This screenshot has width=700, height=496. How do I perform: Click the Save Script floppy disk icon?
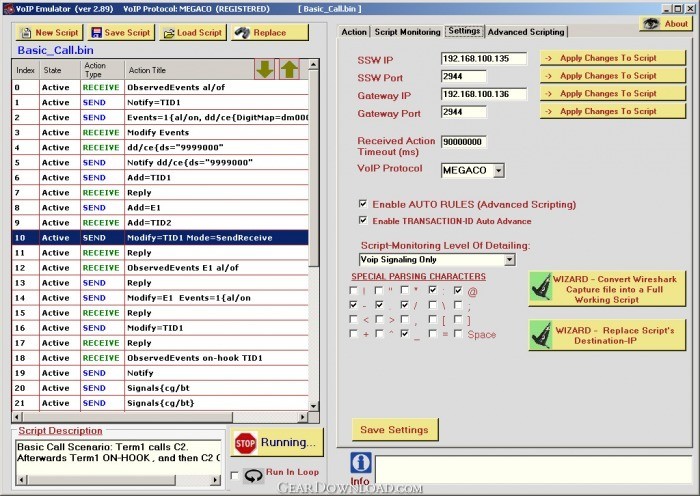click(x=96, y=33)
